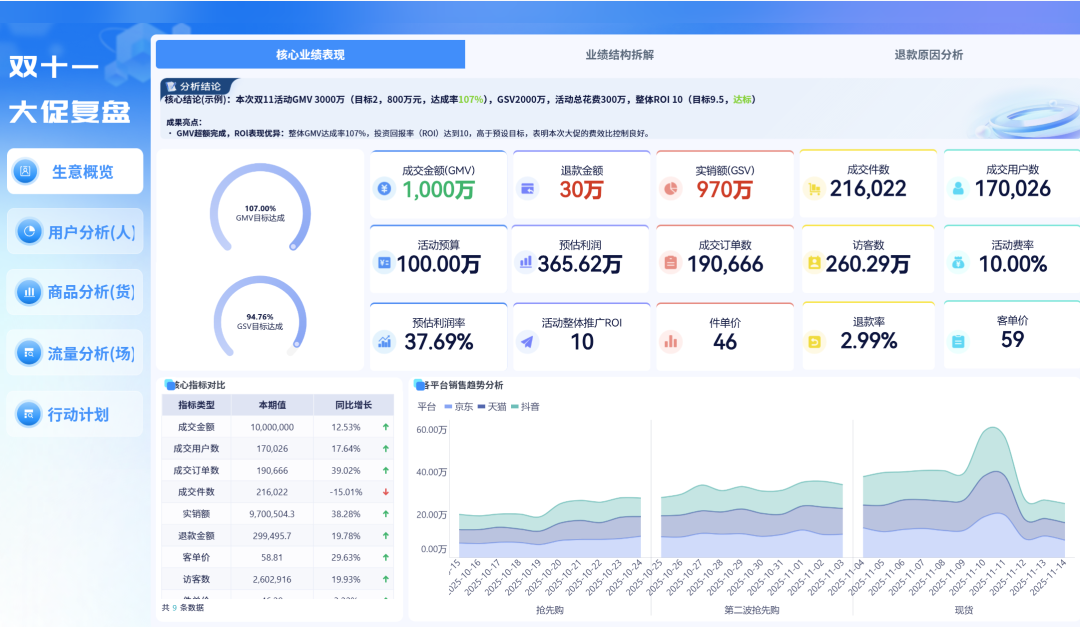Click the 流量分析(场) sidebar icon
Viewport: 1080px width, 627px height.
coord(29,353)
